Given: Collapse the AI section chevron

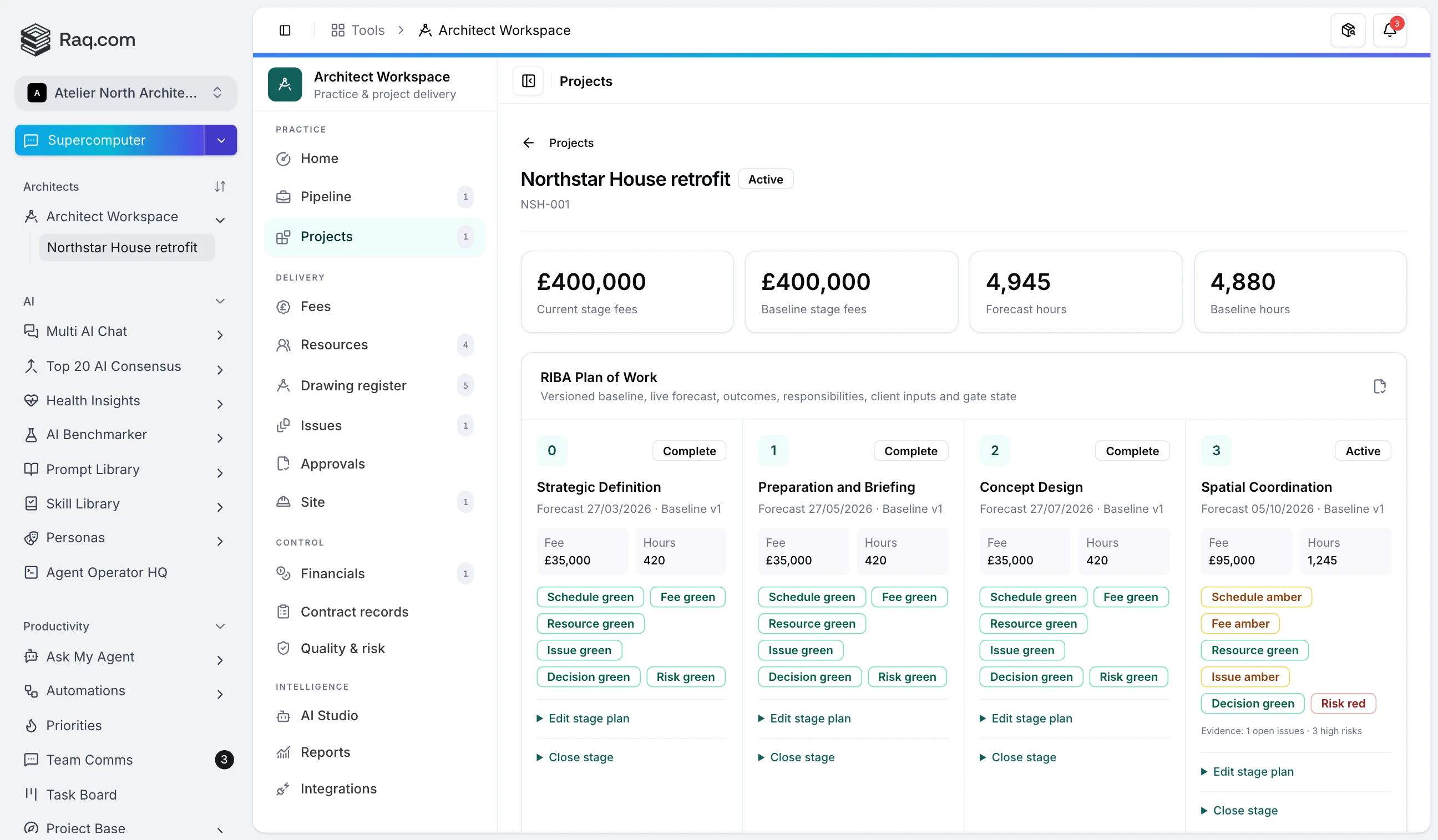Looking at the screenshot, I should [220, 301].
